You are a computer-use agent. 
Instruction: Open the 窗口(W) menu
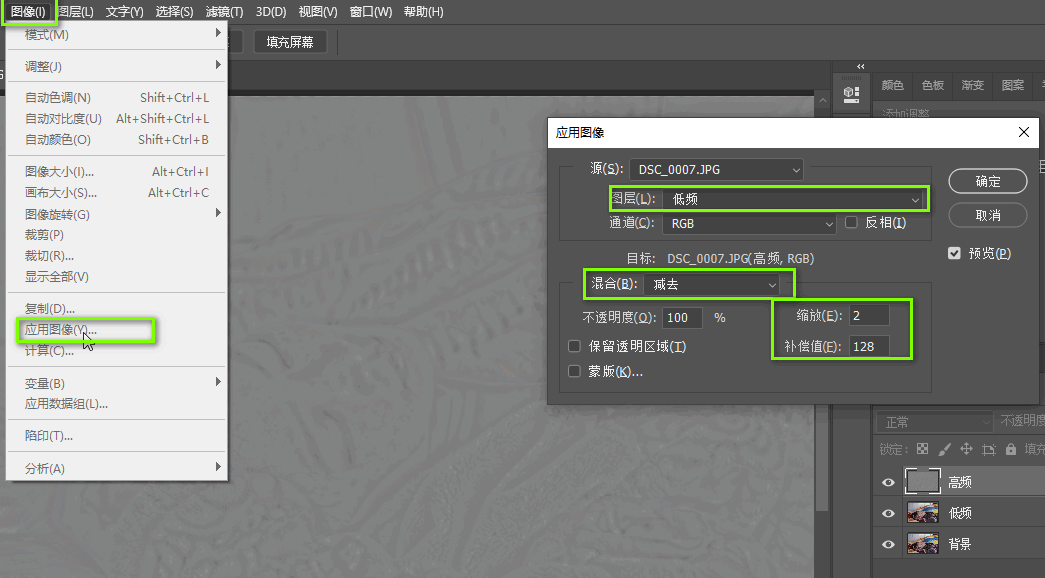pyautogui.click(x=371, y=12)
